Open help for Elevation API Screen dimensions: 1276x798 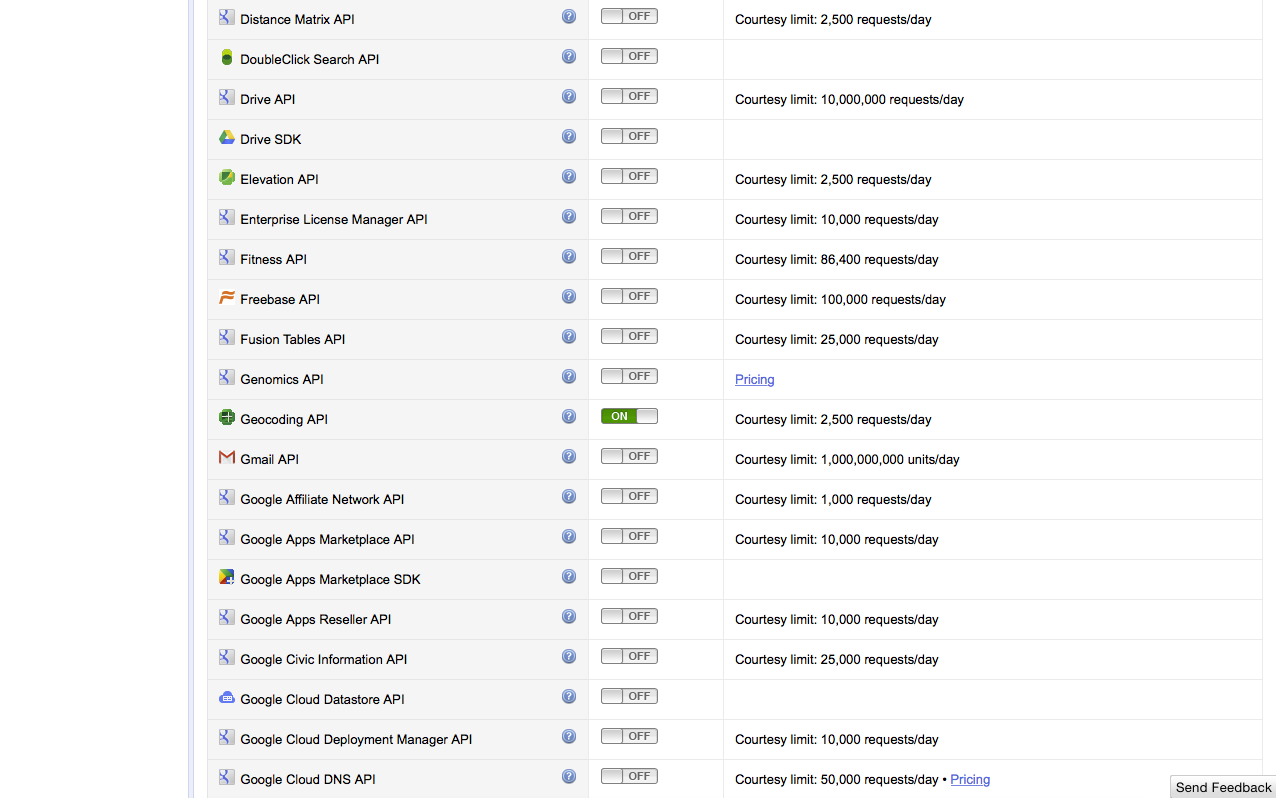569,176
